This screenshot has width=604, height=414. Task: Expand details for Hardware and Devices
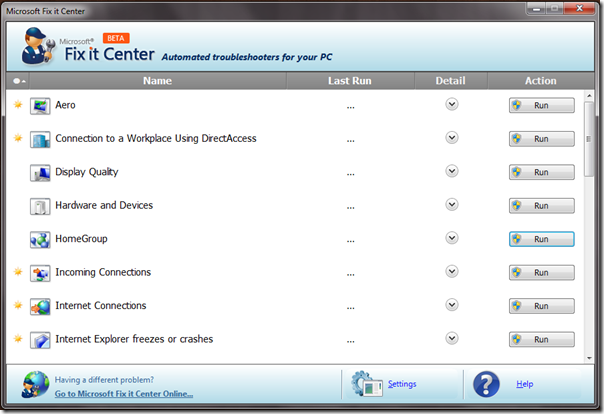tap(452, 204)
